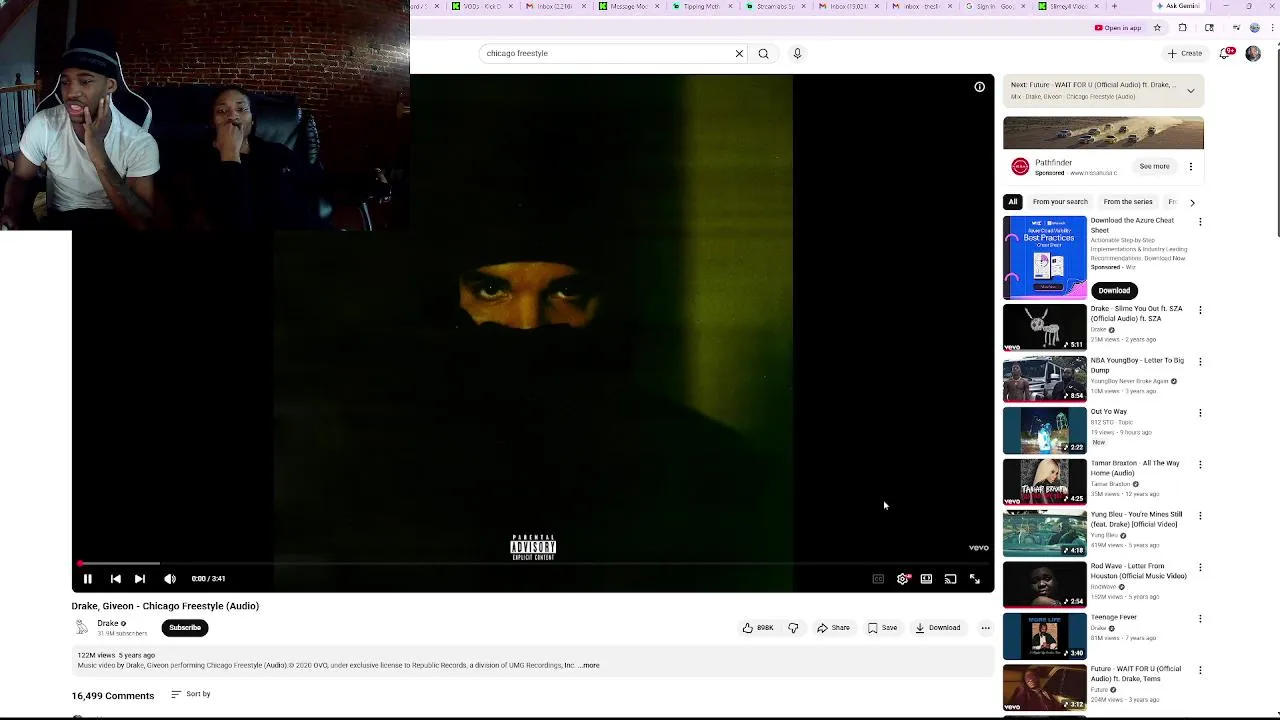1280x720 pixels.
Task: Select From your search chip
Action: click(1060, 202)
